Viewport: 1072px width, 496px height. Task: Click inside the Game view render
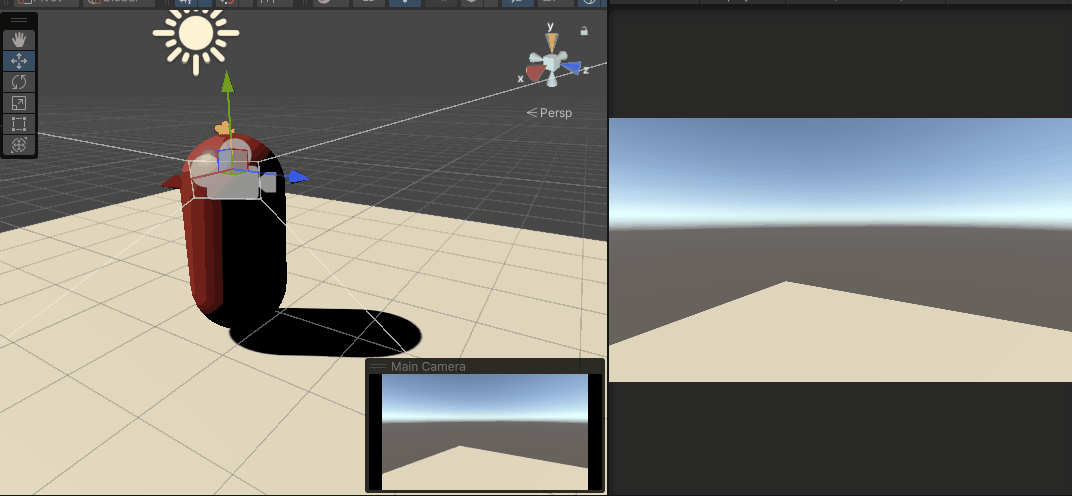(x=840, y=250)
